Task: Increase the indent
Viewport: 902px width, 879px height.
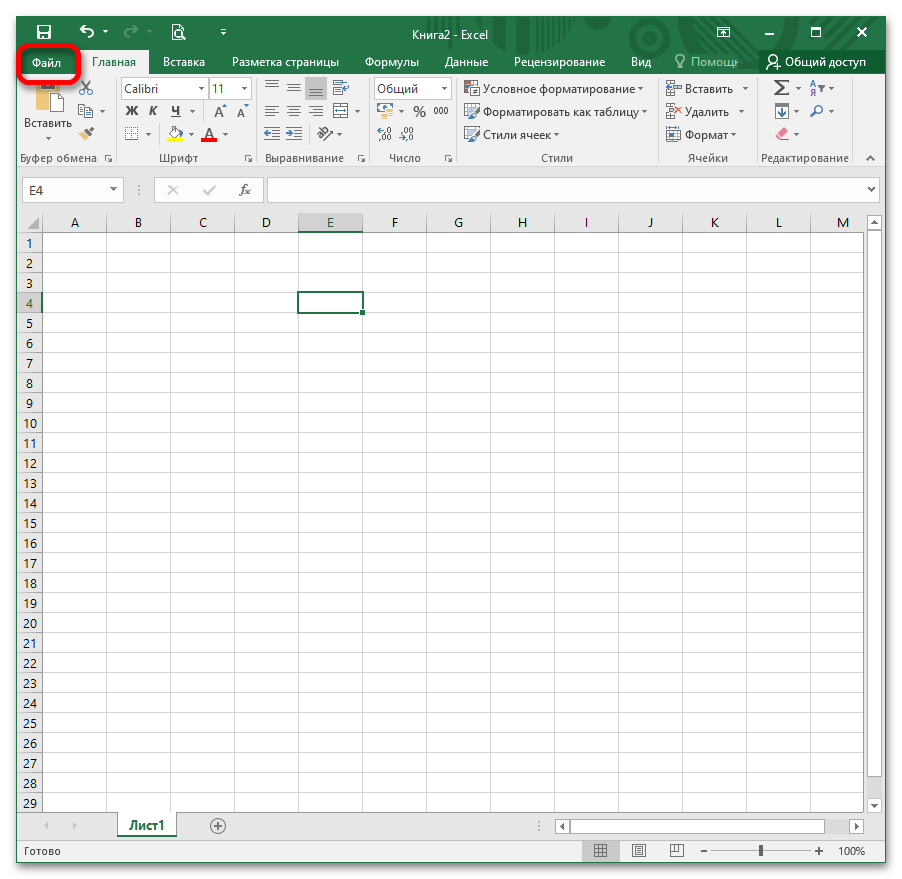Action: [x=294, y=134]
